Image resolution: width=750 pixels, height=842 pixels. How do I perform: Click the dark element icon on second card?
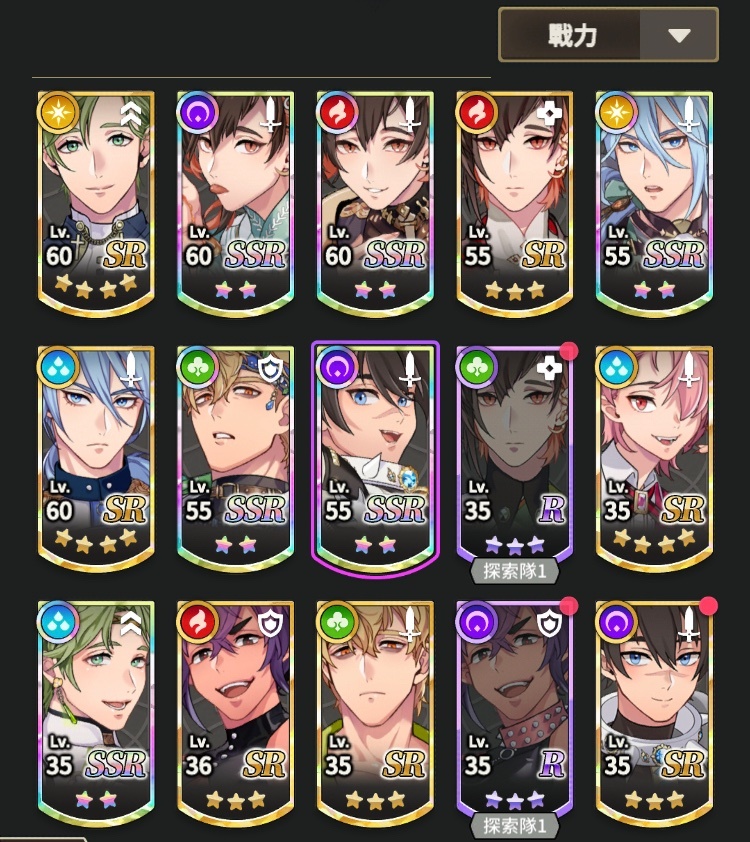click(x=198, y=112)
